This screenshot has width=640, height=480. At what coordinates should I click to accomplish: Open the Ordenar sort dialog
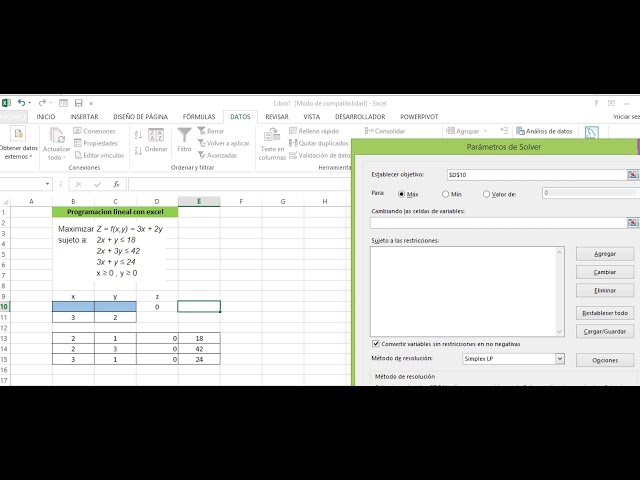point(156,141)
